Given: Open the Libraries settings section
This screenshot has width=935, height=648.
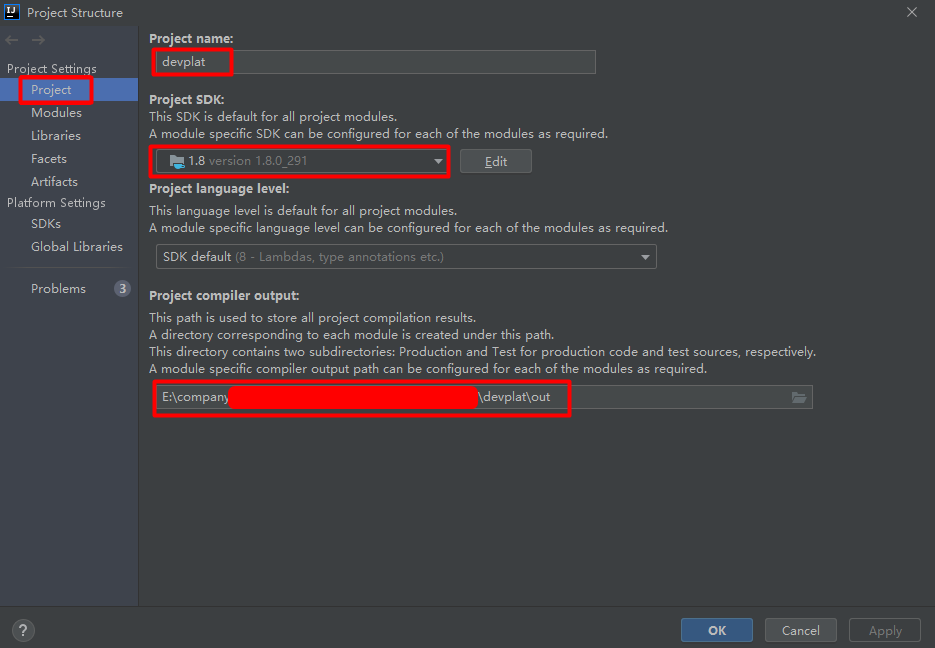Looking at the screenshot, I should coord(55,136).
